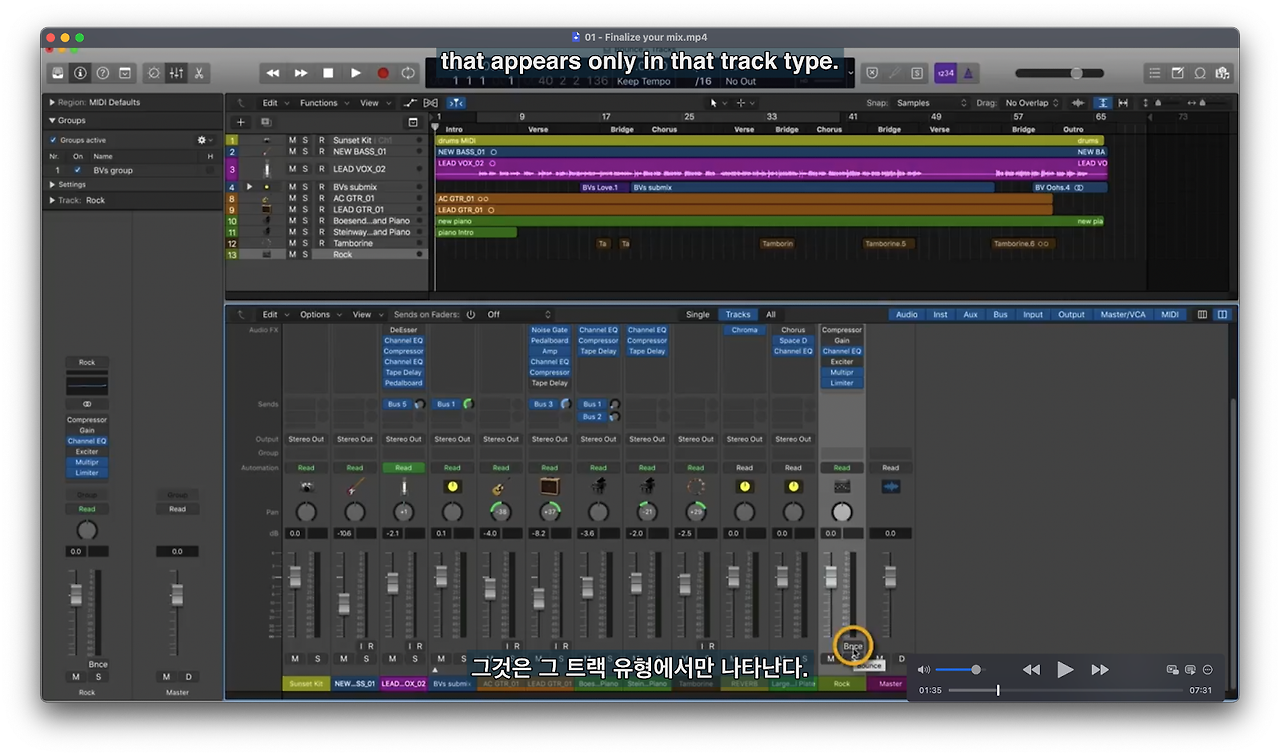Filter mixer by Inst channel strips
1280x756 pixels.
[940, 315]
